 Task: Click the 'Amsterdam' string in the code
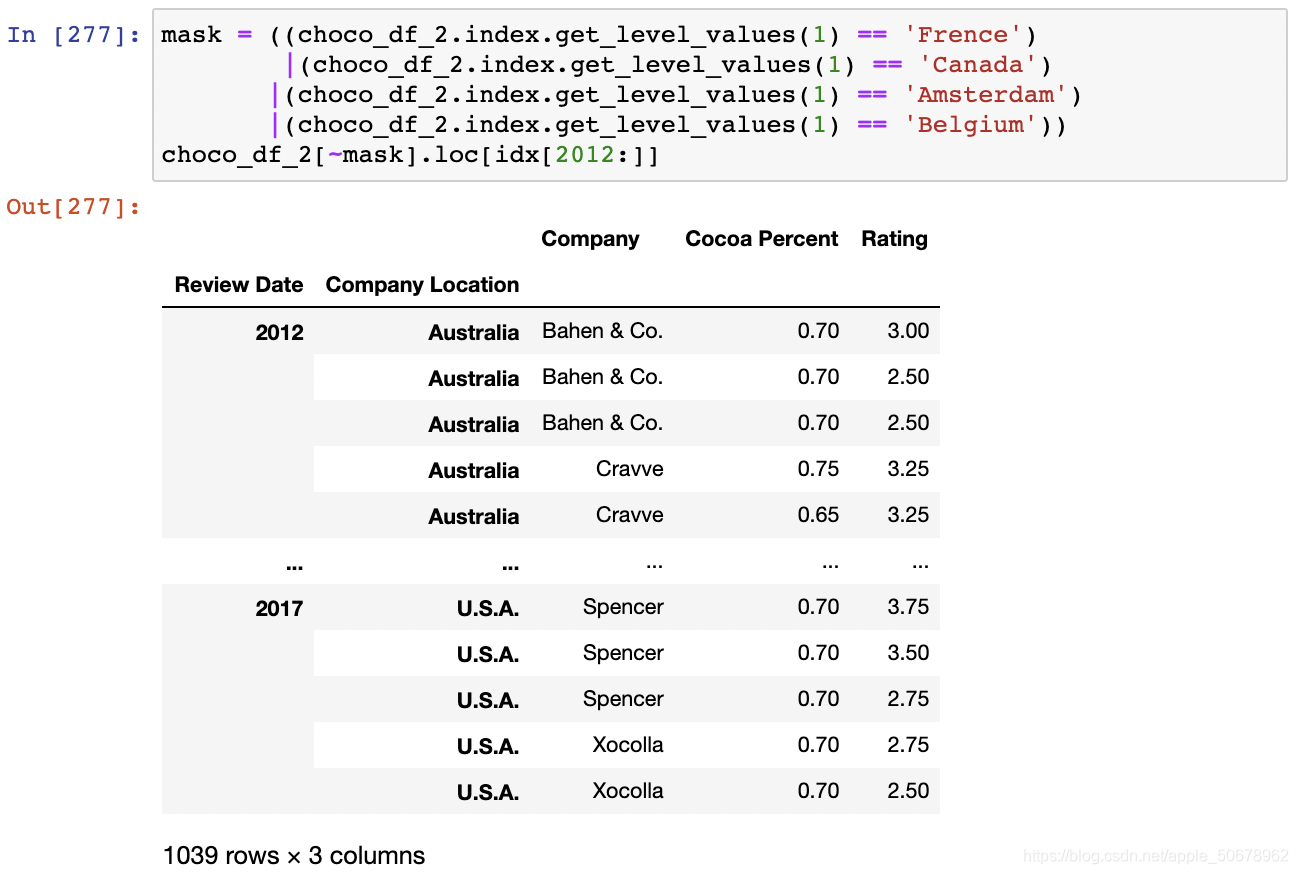[986, 95]
